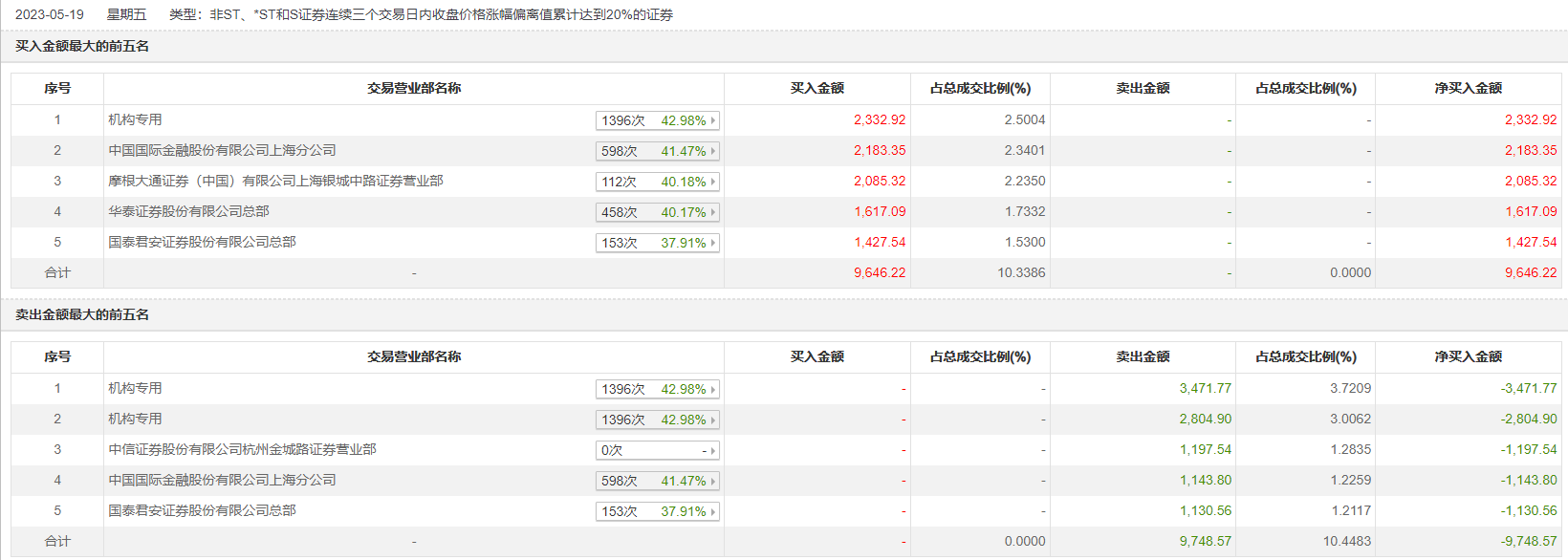Click the 净买入金额 header in the sell table
The width and height of the screenshot is (1568, 560).
point(1468,356)
